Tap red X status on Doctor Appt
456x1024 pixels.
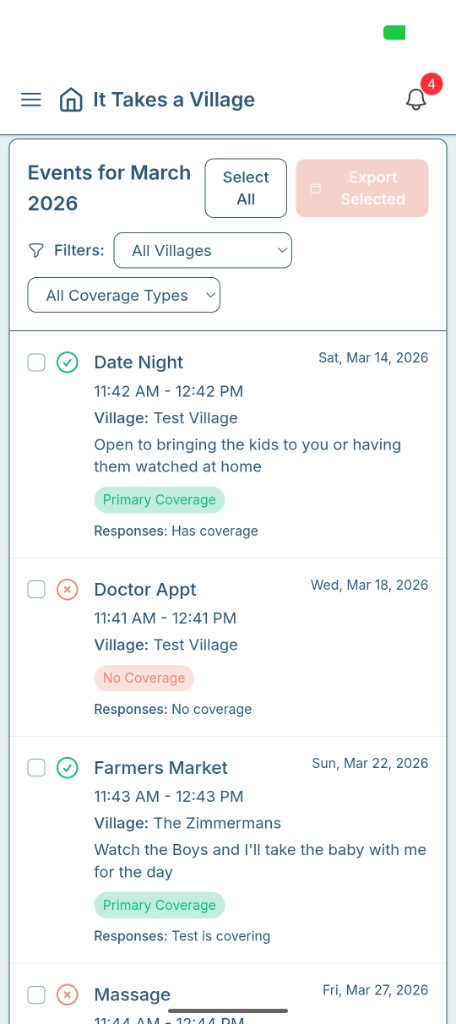pos(67,590)
